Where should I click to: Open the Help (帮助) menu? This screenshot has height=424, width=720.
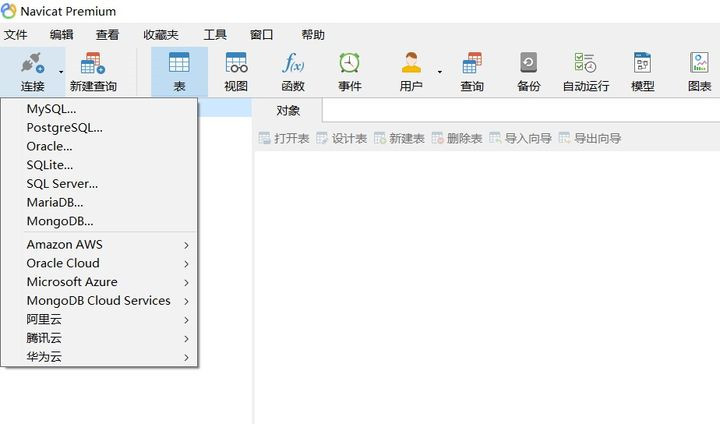click(x=313, y=35)
